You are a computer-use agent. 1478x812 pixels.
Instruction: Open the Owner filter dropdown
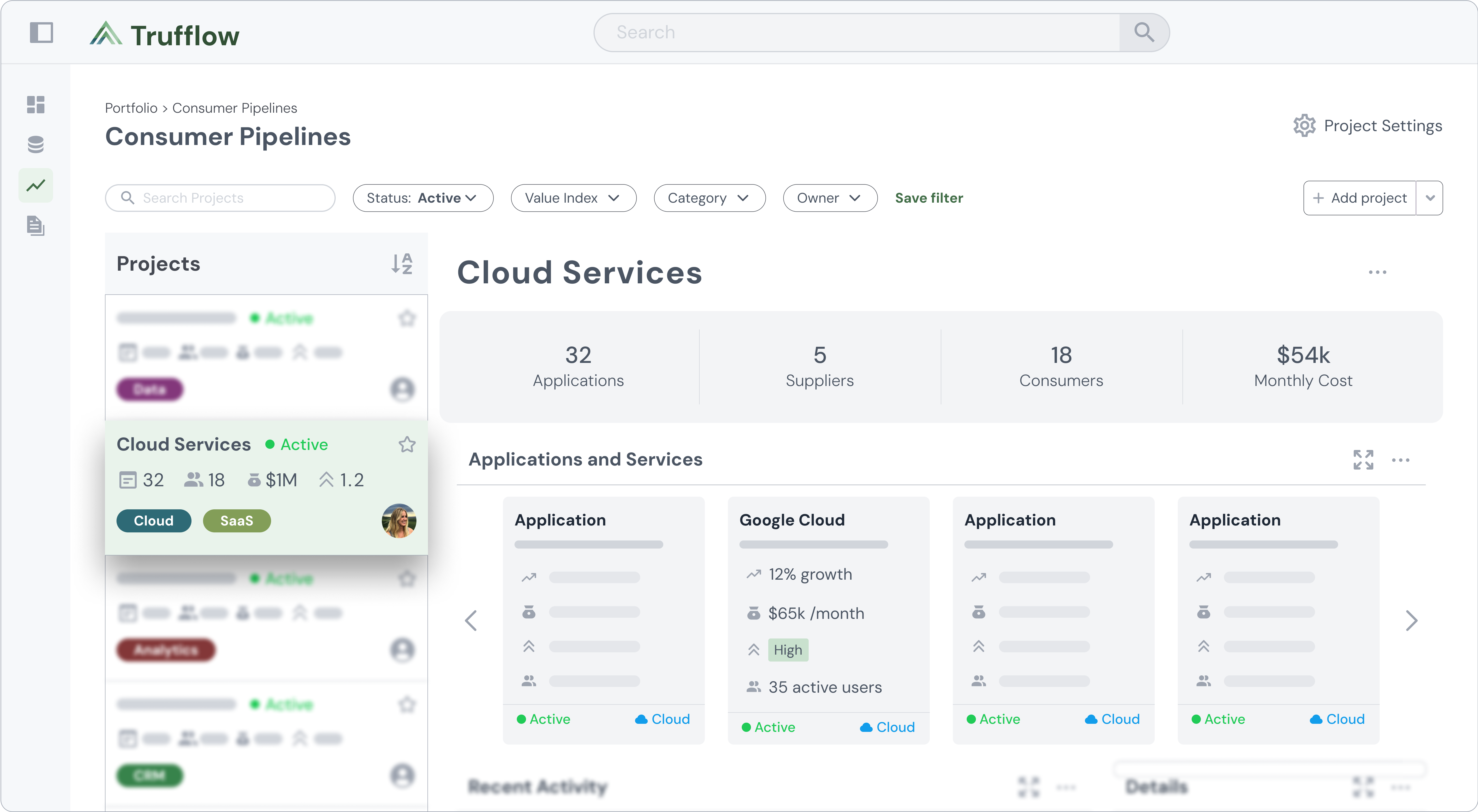(830, 198)
